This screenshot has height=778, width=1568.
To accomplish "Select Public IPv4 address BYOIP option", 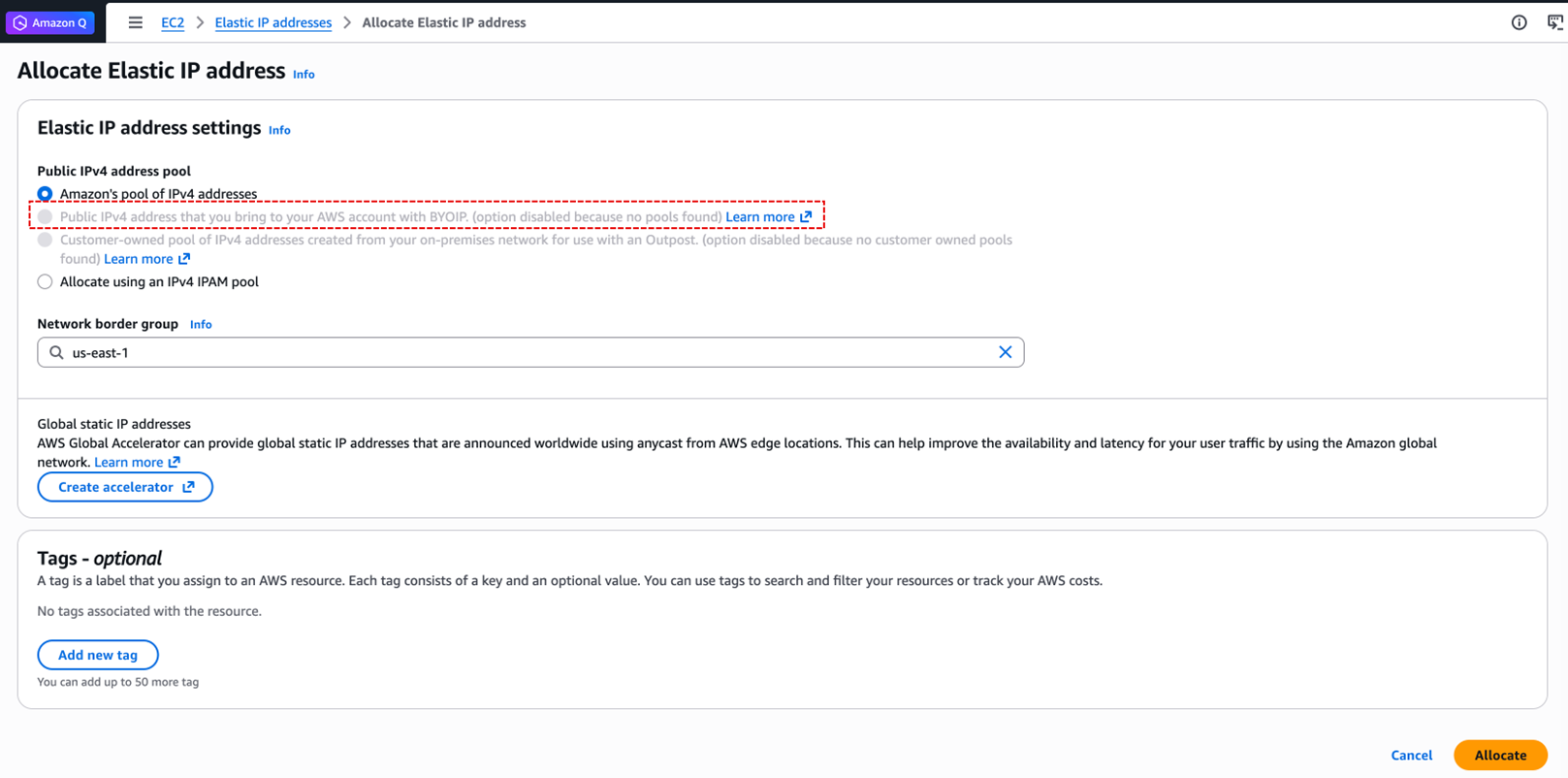I will (x=45, y=216).
